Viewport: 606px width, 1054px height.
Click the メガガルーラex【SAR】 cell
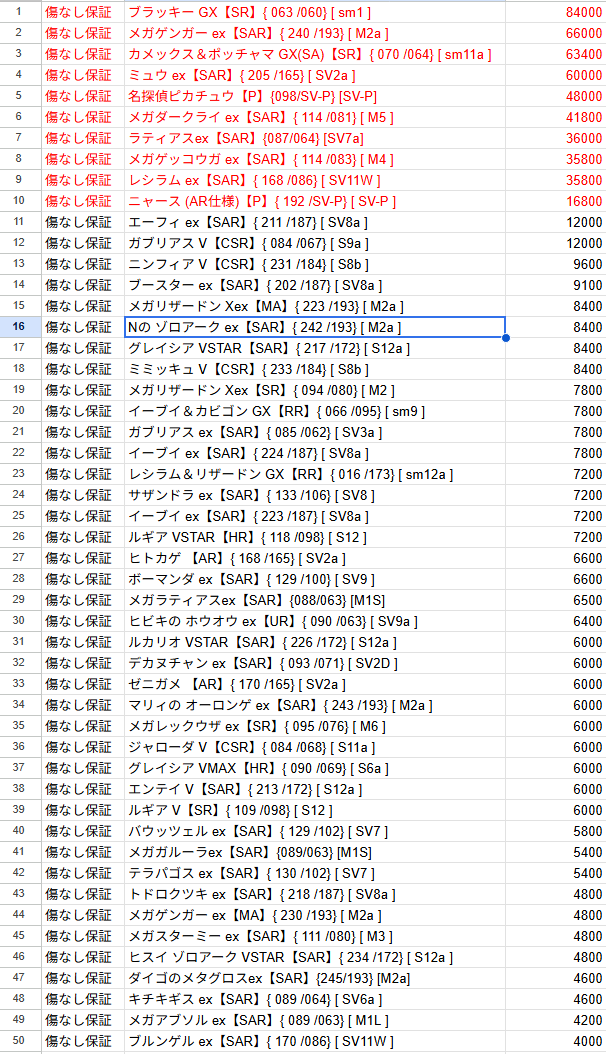[314, 852]
